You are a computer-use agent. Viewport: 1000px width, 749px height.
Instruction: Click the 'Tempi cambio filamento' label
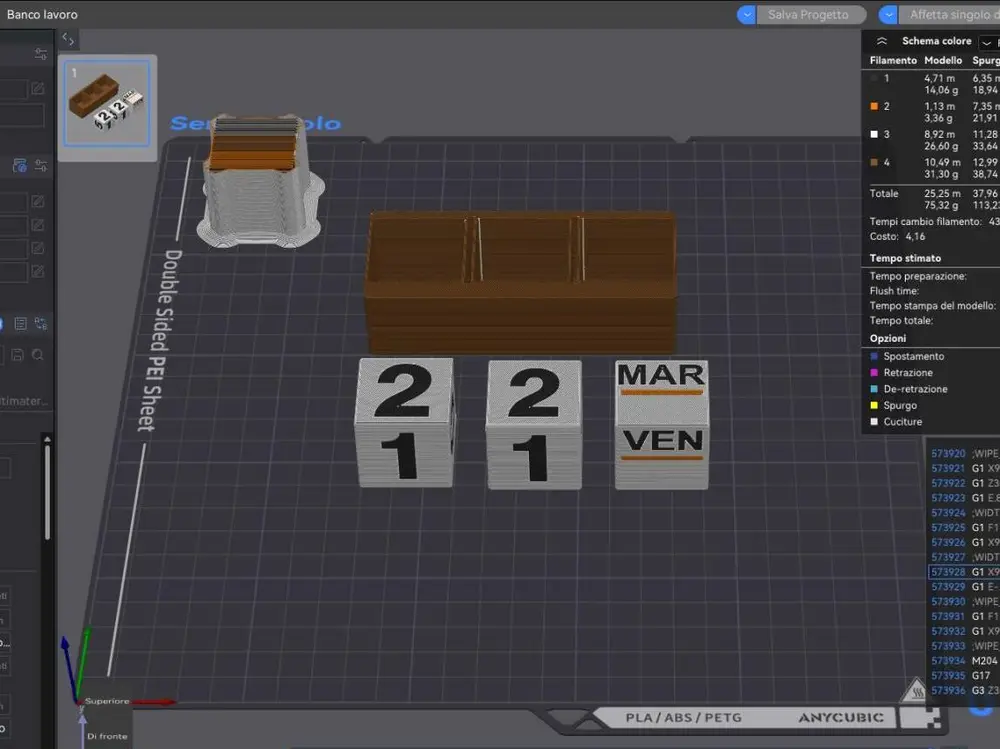(925, 221)
